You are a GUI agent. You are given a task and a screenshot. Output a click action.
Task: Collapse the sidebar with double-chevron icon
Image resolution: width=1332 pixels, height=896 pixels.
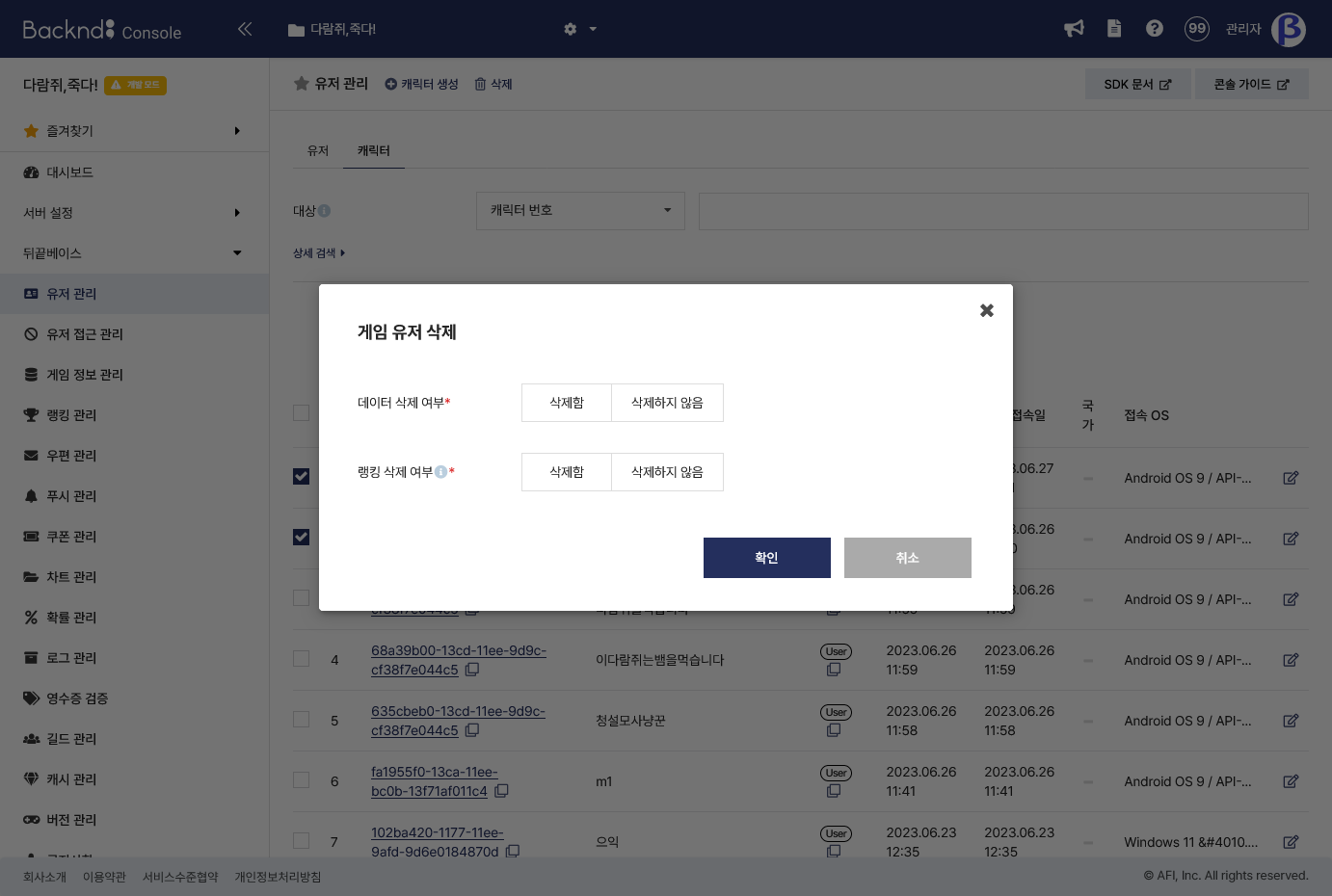click(245, 29)
